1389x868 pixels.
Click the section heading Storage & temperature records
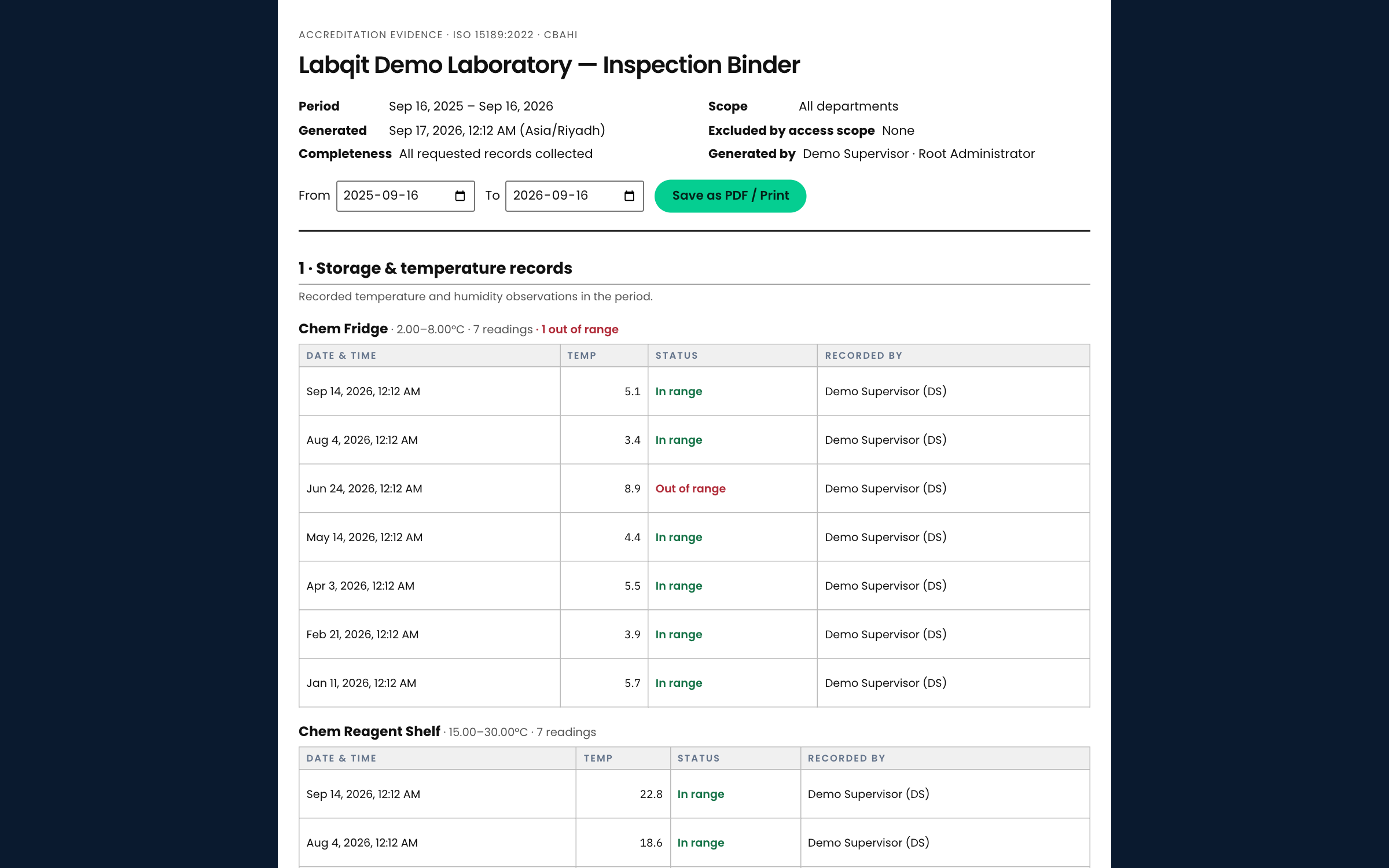coord(435,269)
